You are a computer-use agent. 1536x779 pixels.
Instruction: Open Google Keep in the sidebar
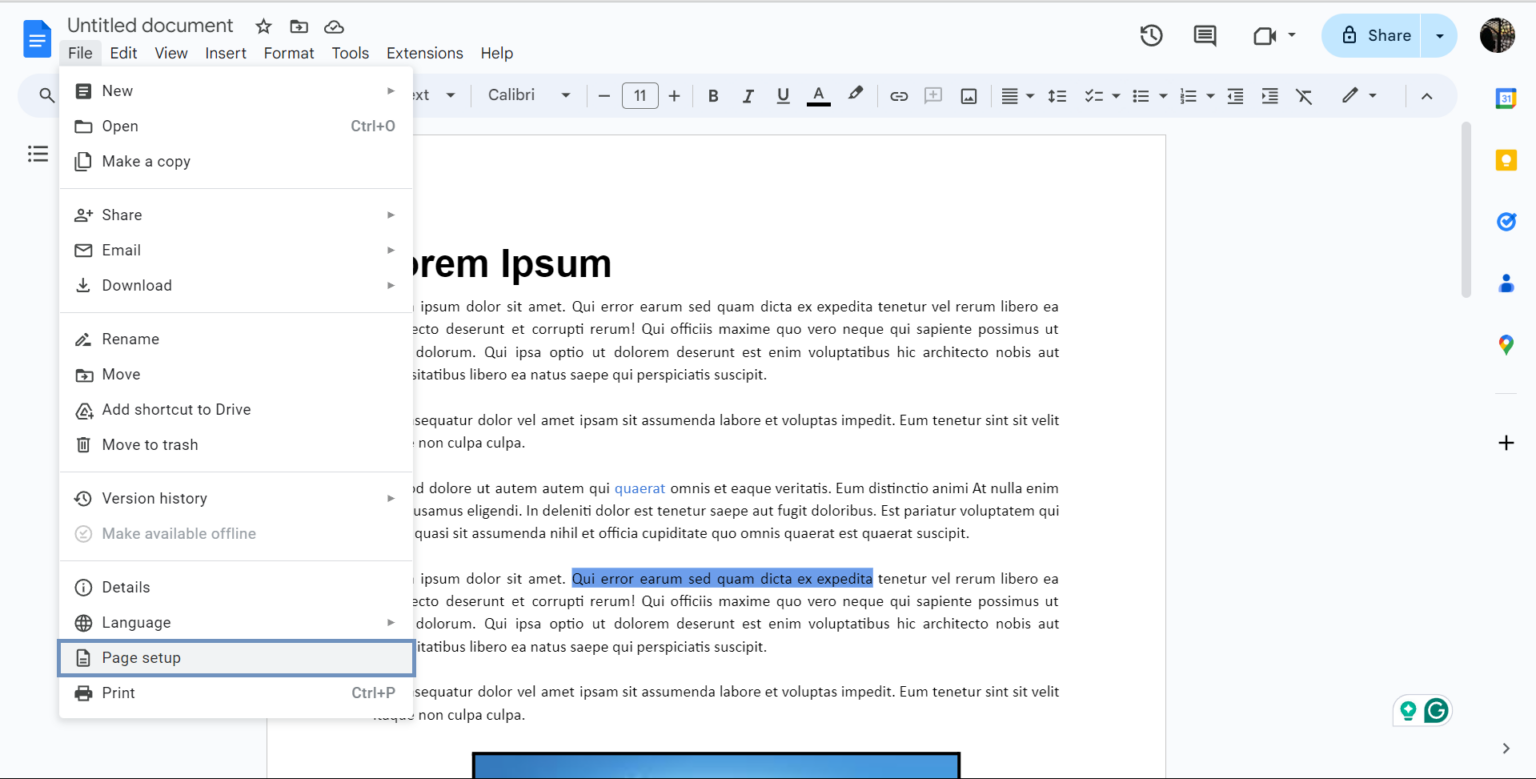point(1506,160)
